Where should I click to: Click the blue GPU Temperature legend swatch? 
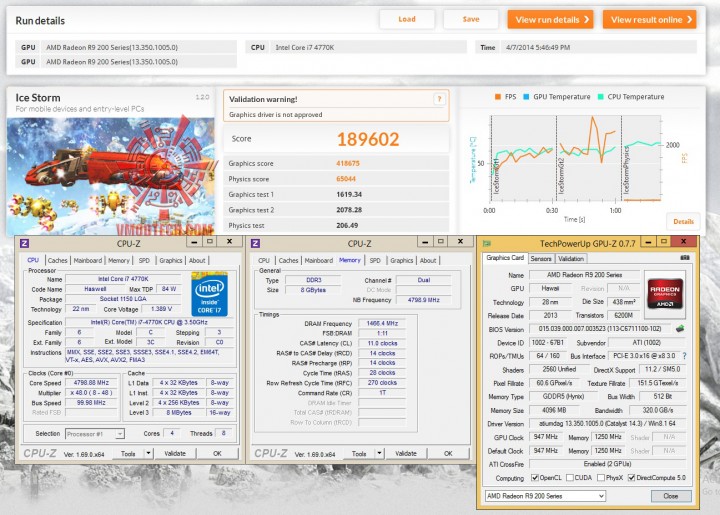(526, 97)
